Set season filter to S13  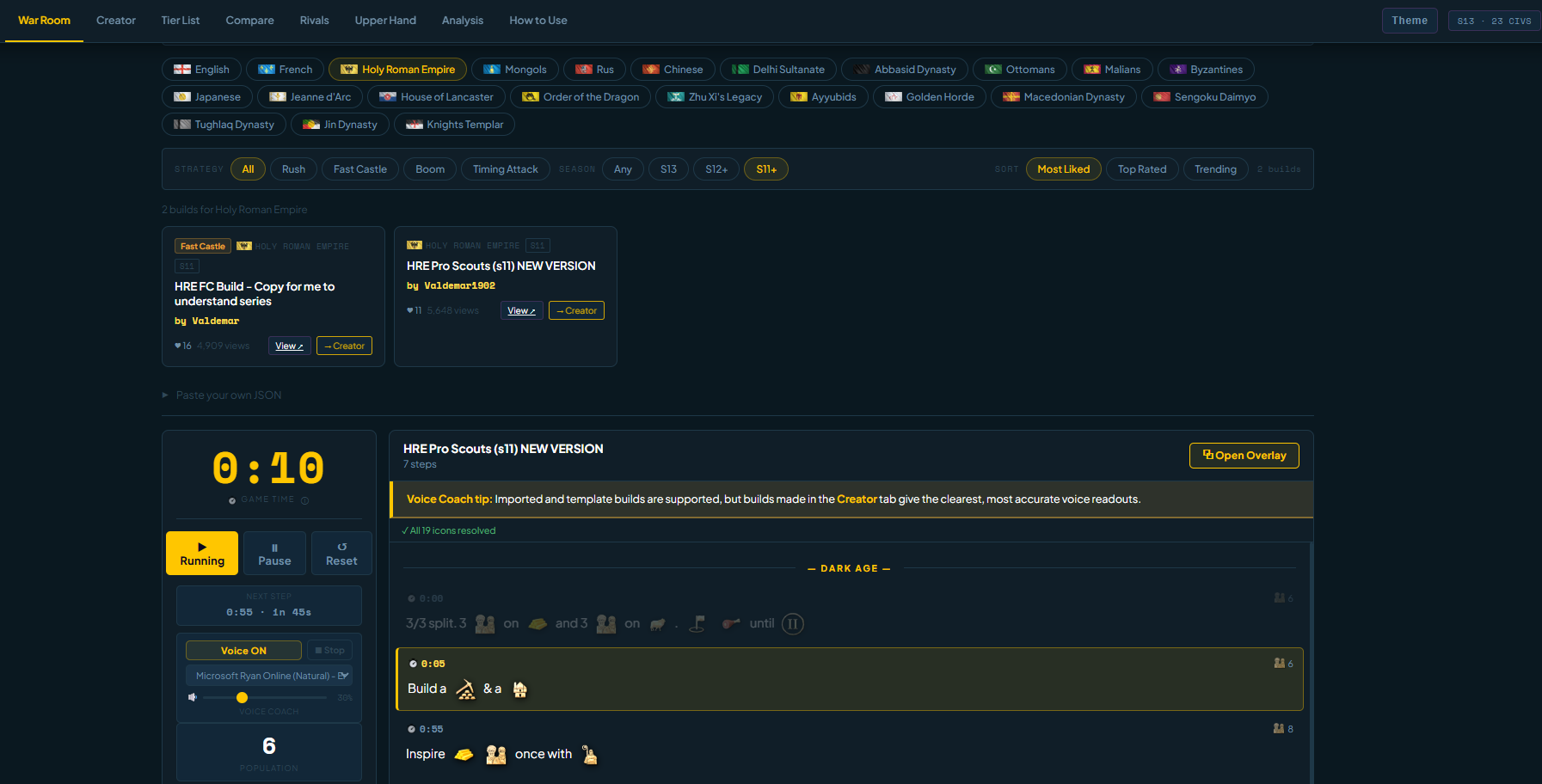point(668,169)
